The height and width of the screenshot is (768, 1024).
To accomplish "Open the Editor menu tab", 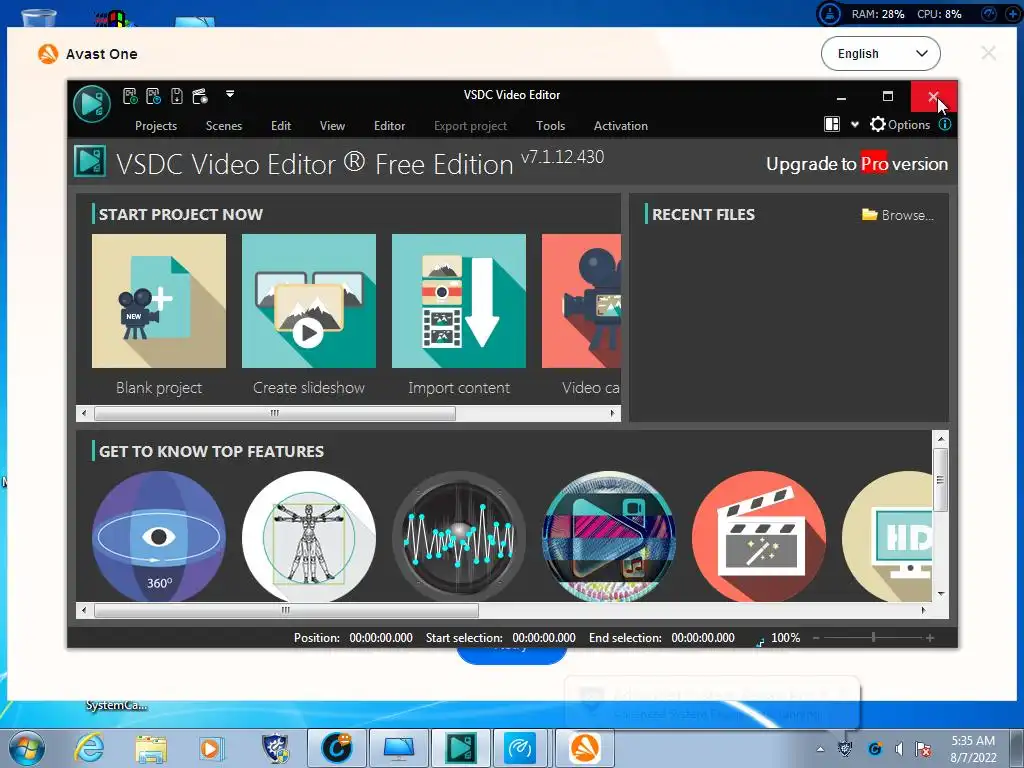I will (x=389, y=126).
